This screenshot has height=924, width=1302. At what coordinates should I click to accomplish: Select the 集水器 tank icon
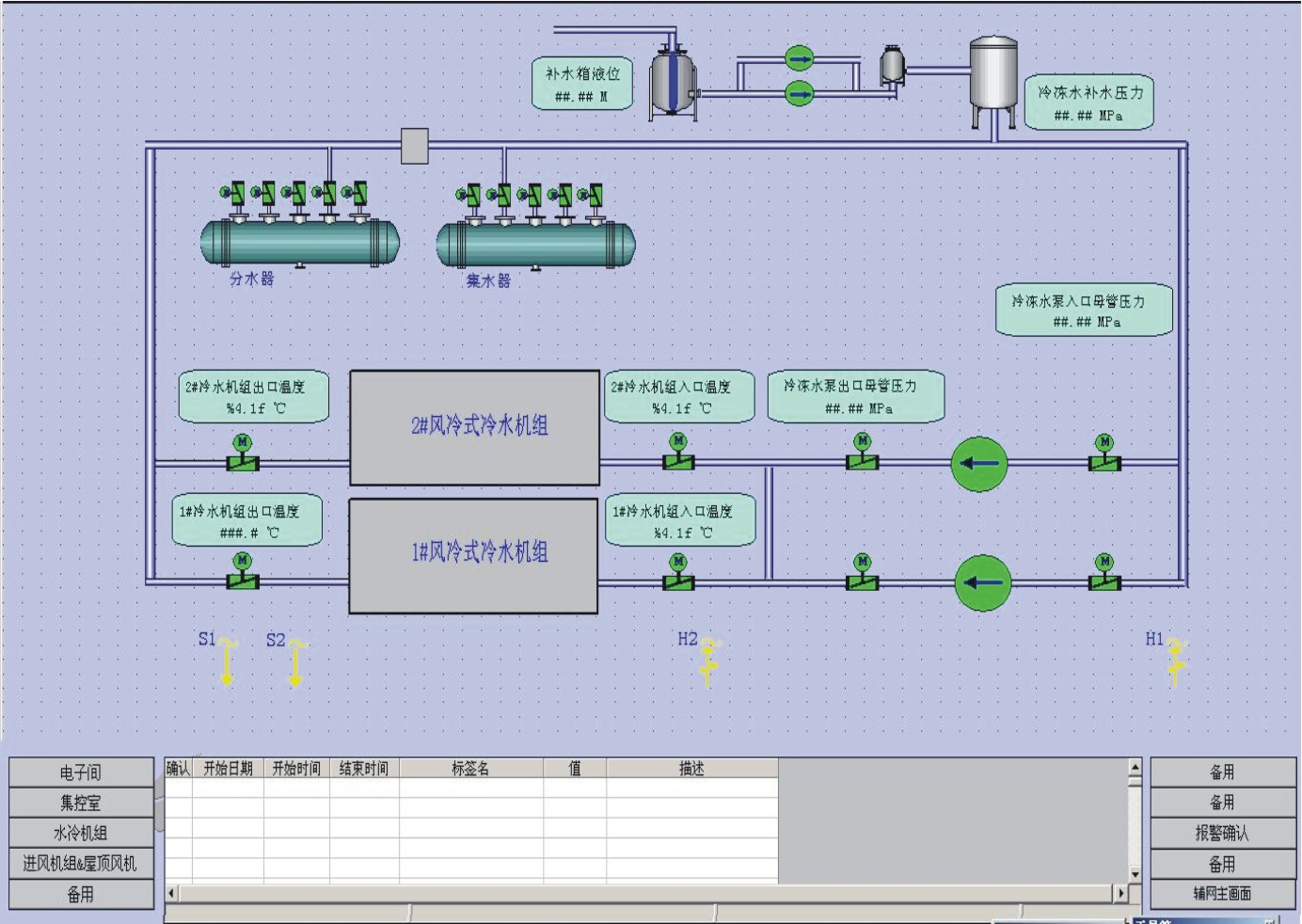tap(535, 244)
